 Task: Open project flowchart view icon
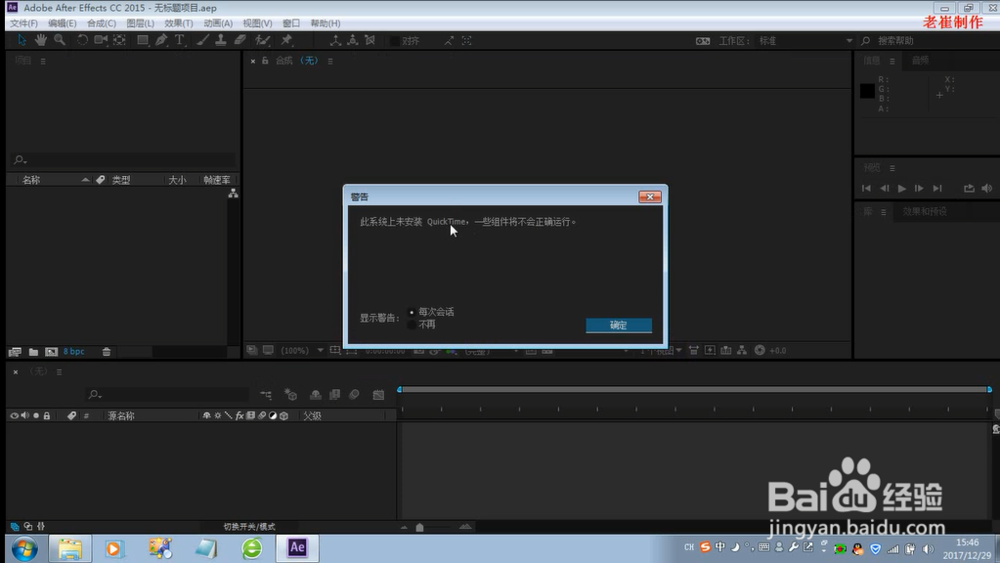point(233,193)
